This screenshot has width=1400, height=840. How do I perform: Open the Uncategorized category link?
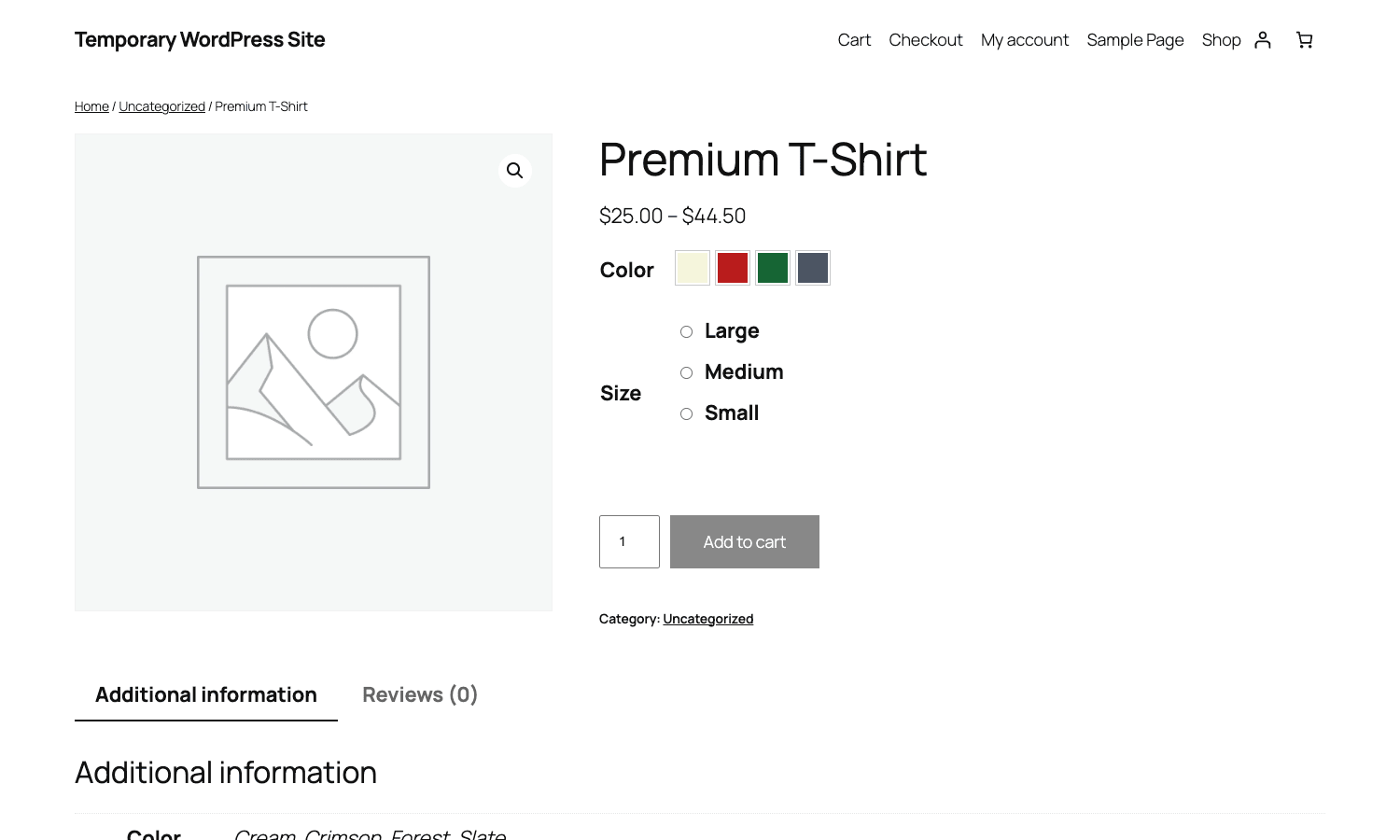click(x=707, y=619)
